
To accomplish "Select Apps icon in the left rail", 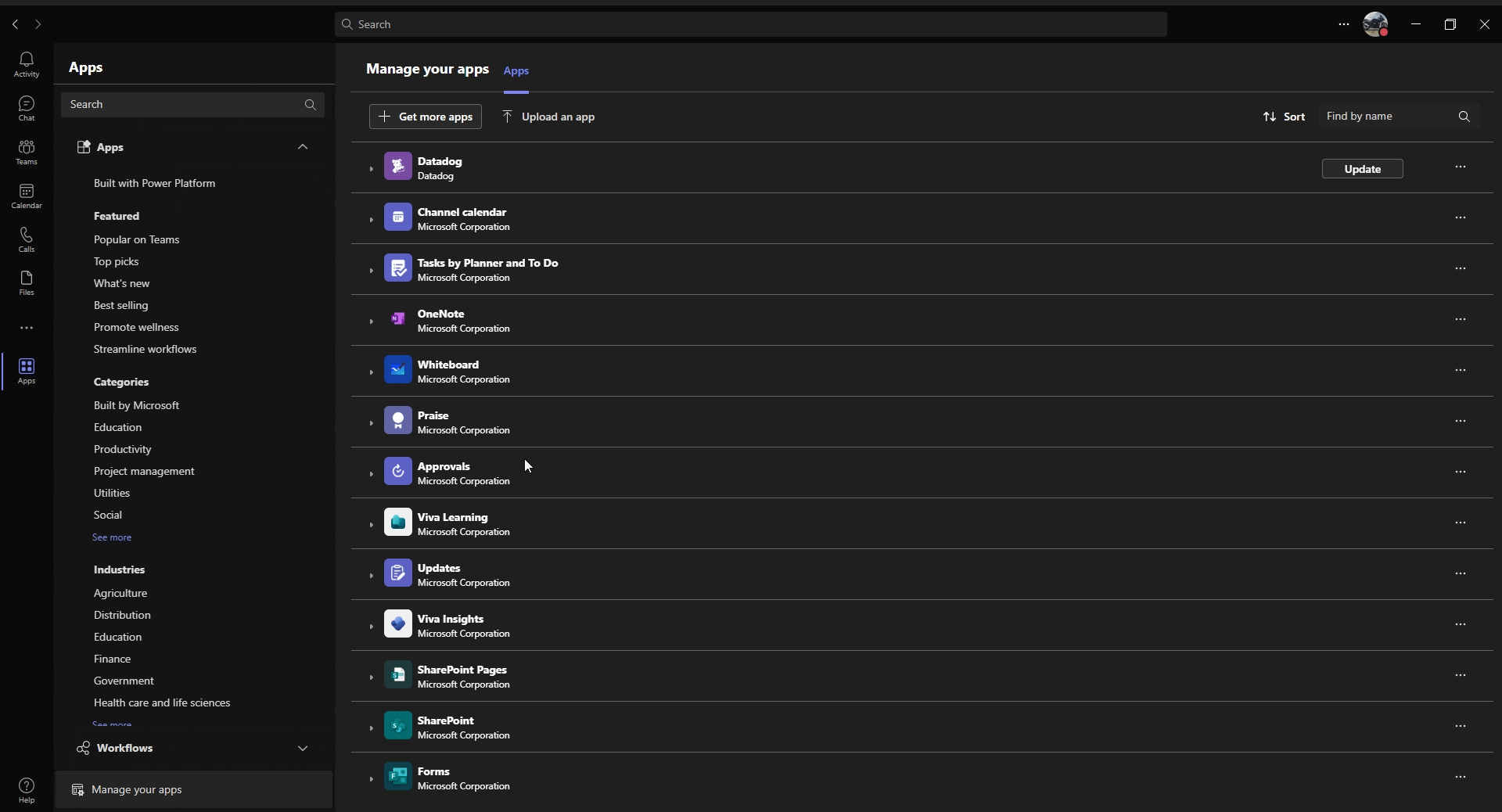I will 27,371.
